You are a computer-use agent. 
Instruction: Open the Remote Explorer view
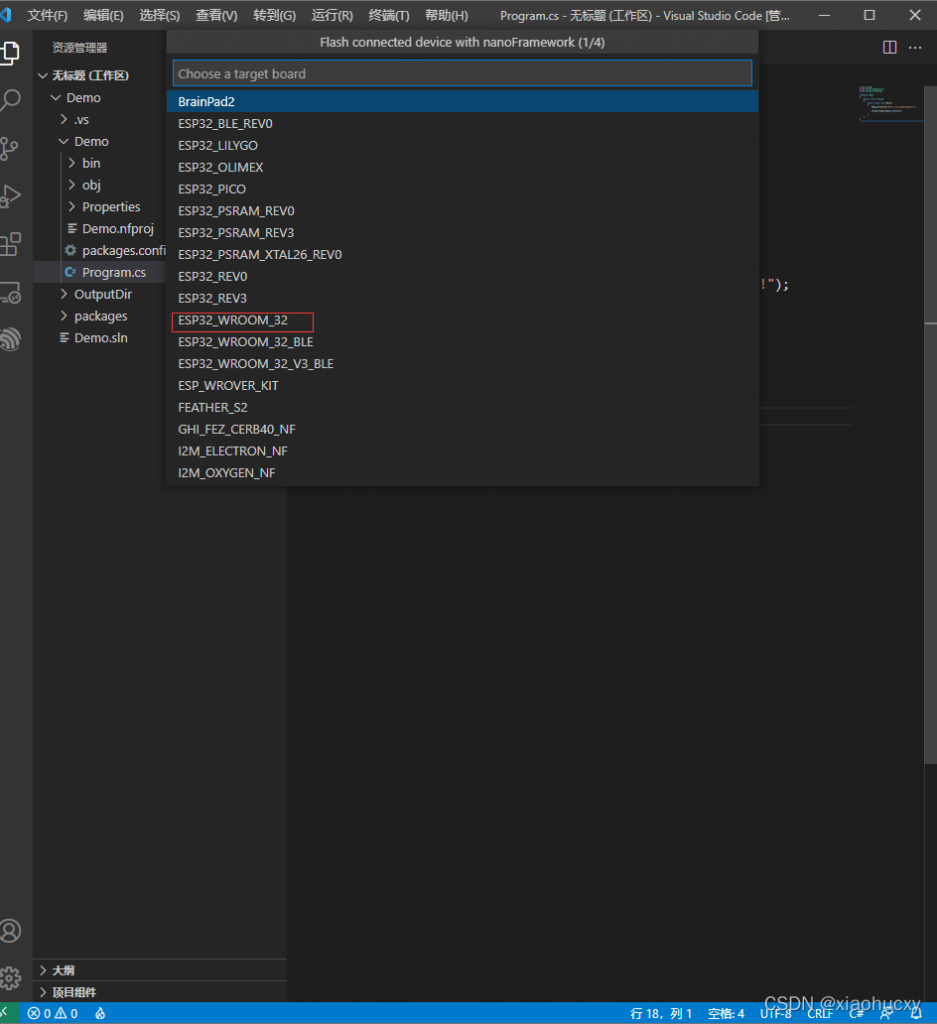(10, 293)
